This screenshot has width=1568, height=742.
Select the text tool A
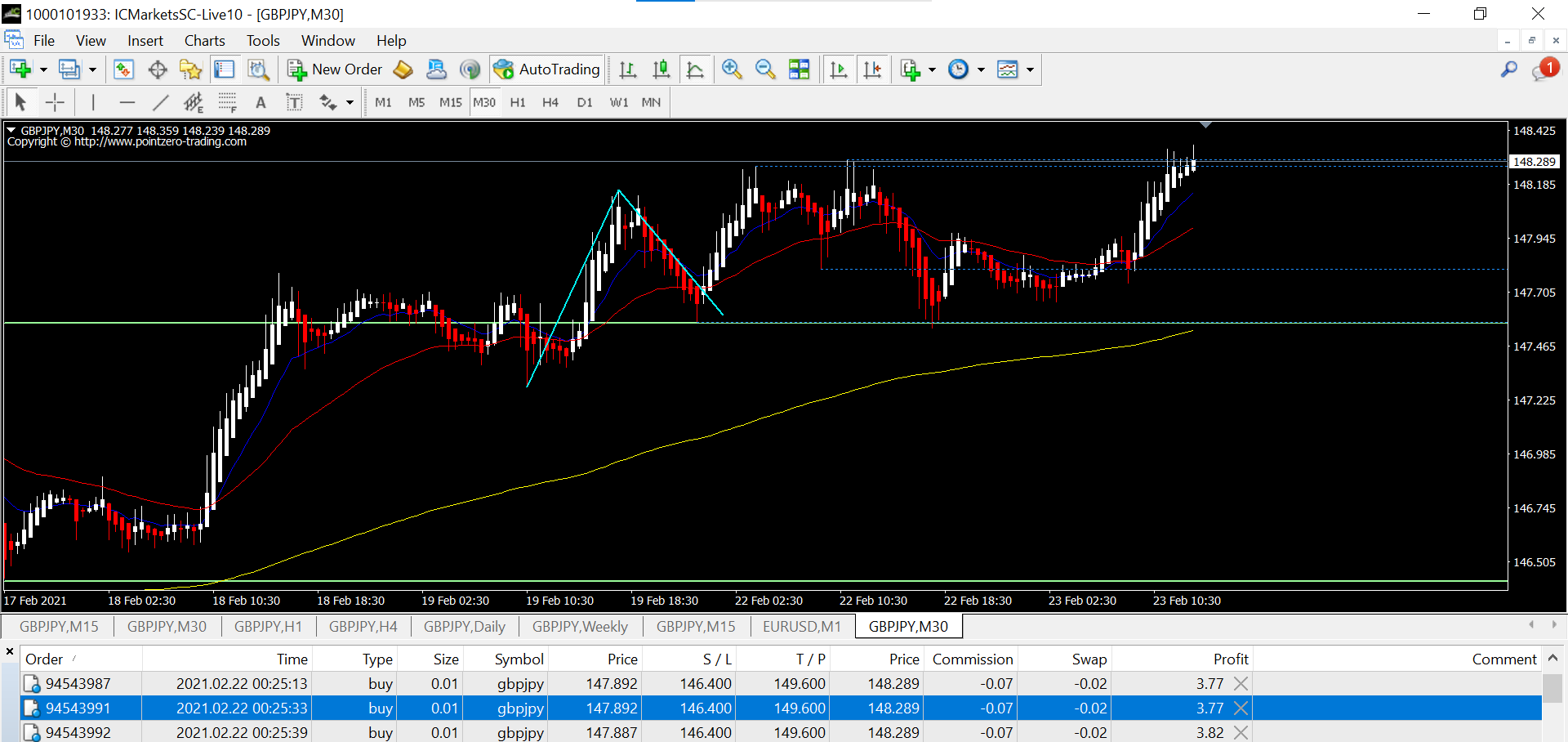[261, 102]
